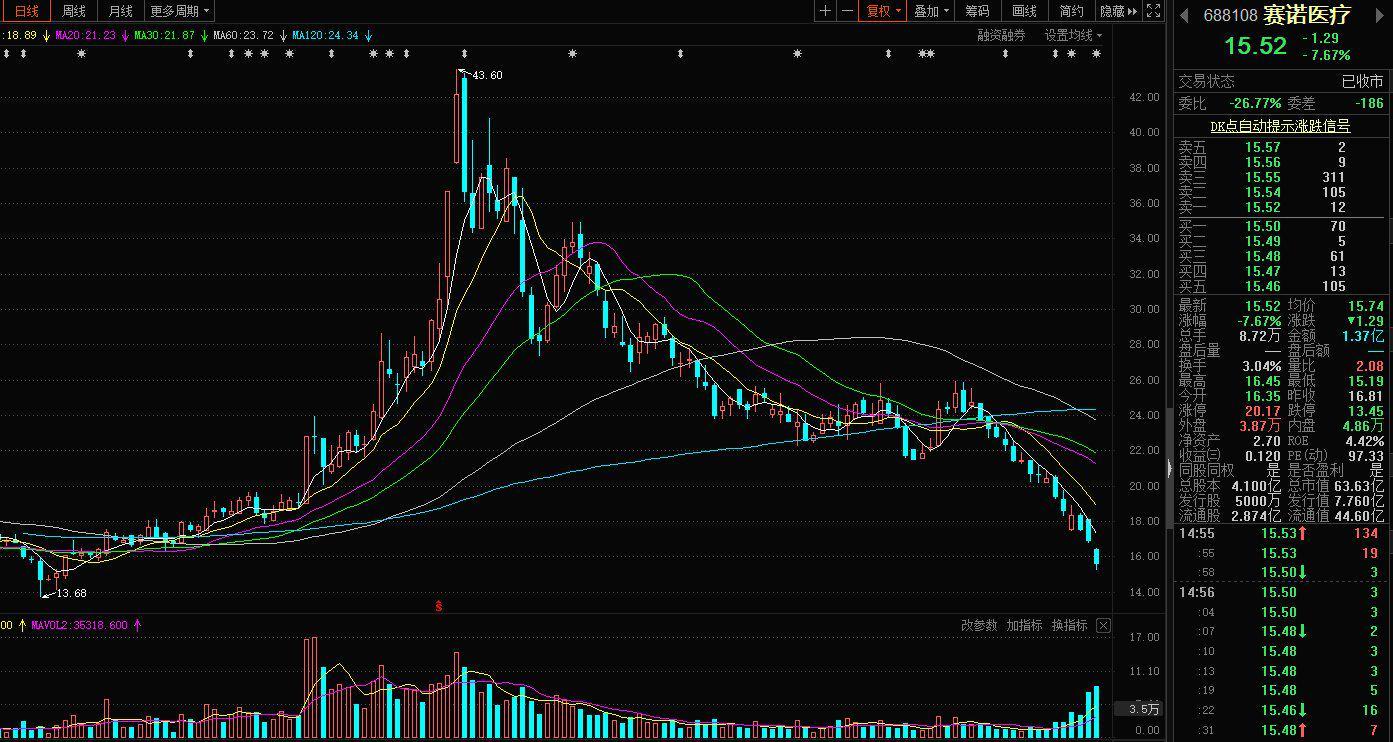Click the MAVOL2 up arrow indicator
This screenshot has width=1393, height=742.
(x=137, y=625)
